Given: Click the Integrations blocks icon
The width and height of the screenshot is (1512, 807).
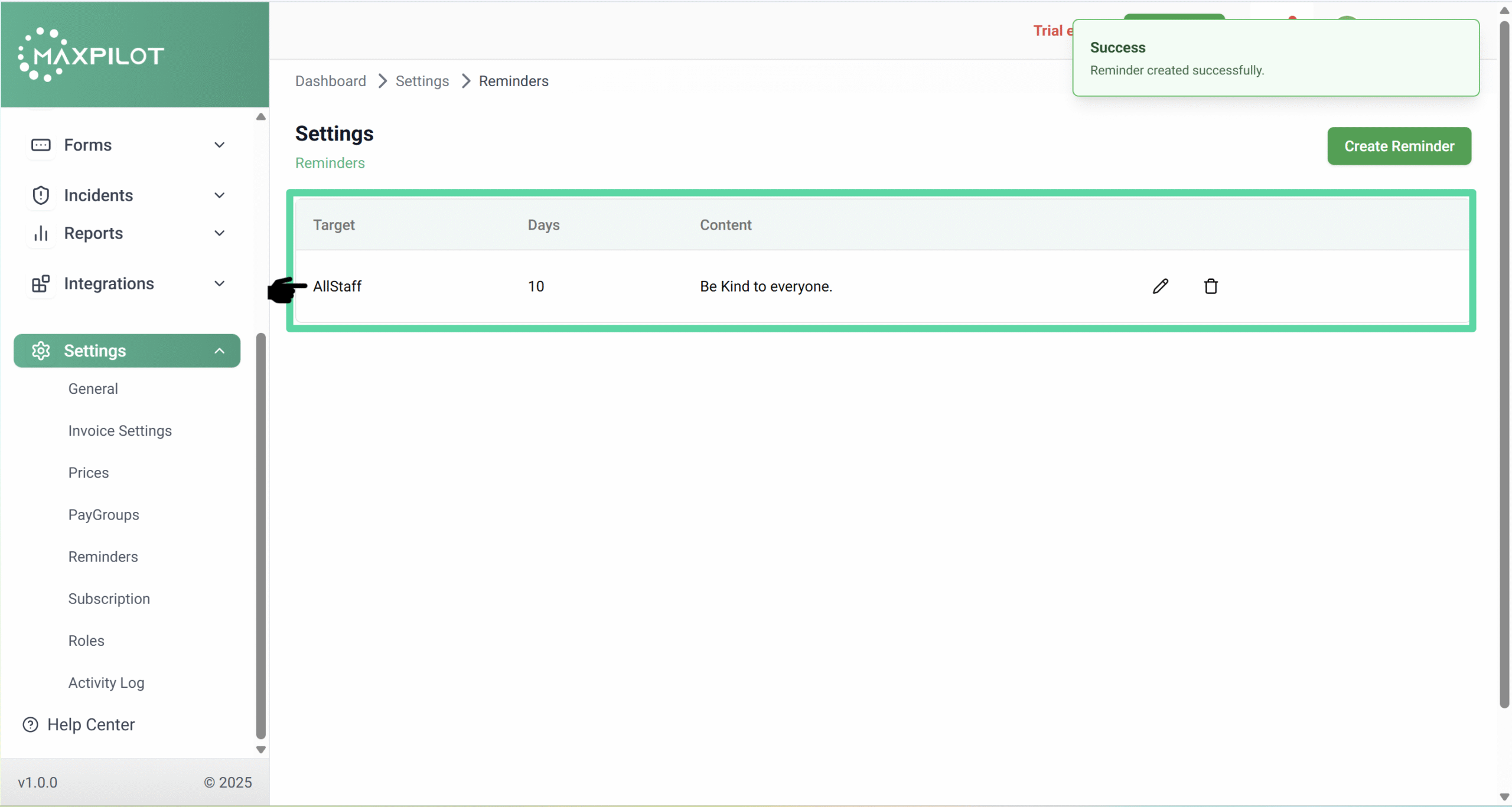Looking at the screenshot, I should tap(41, 284).
